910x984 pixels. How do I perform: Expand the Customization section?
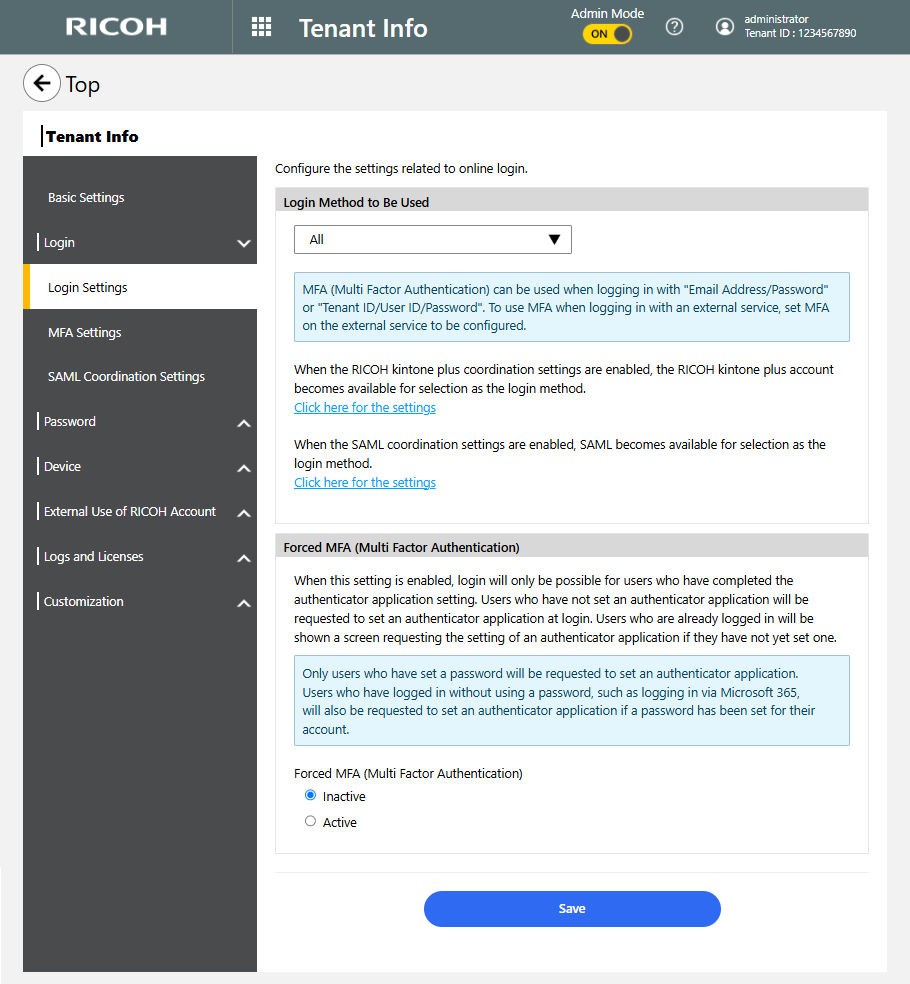(243, 603)
